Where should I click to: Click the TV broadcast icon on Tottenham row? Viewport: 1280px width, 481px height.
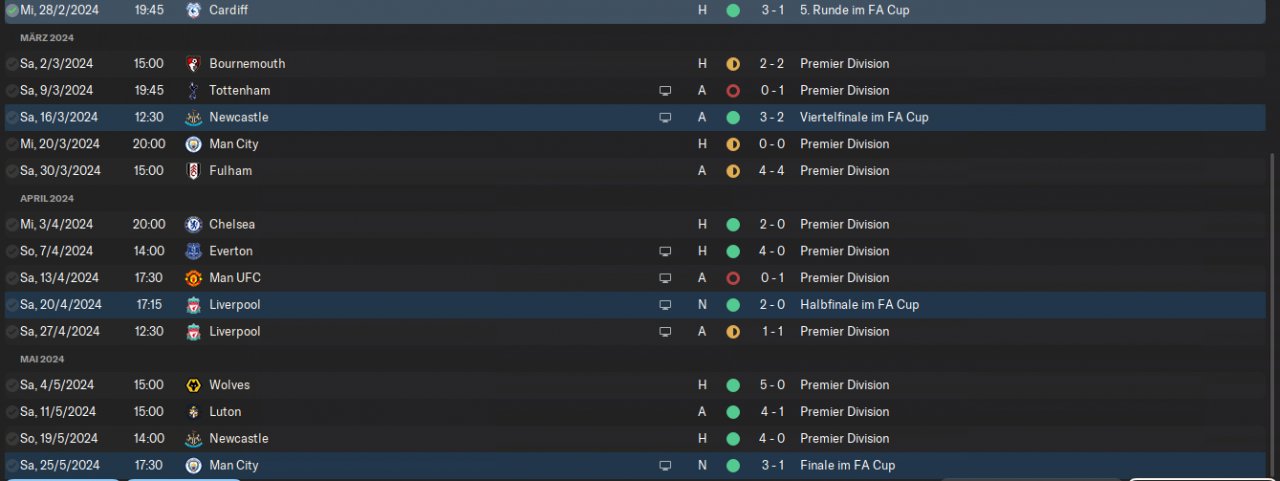(x=665, y=90)
